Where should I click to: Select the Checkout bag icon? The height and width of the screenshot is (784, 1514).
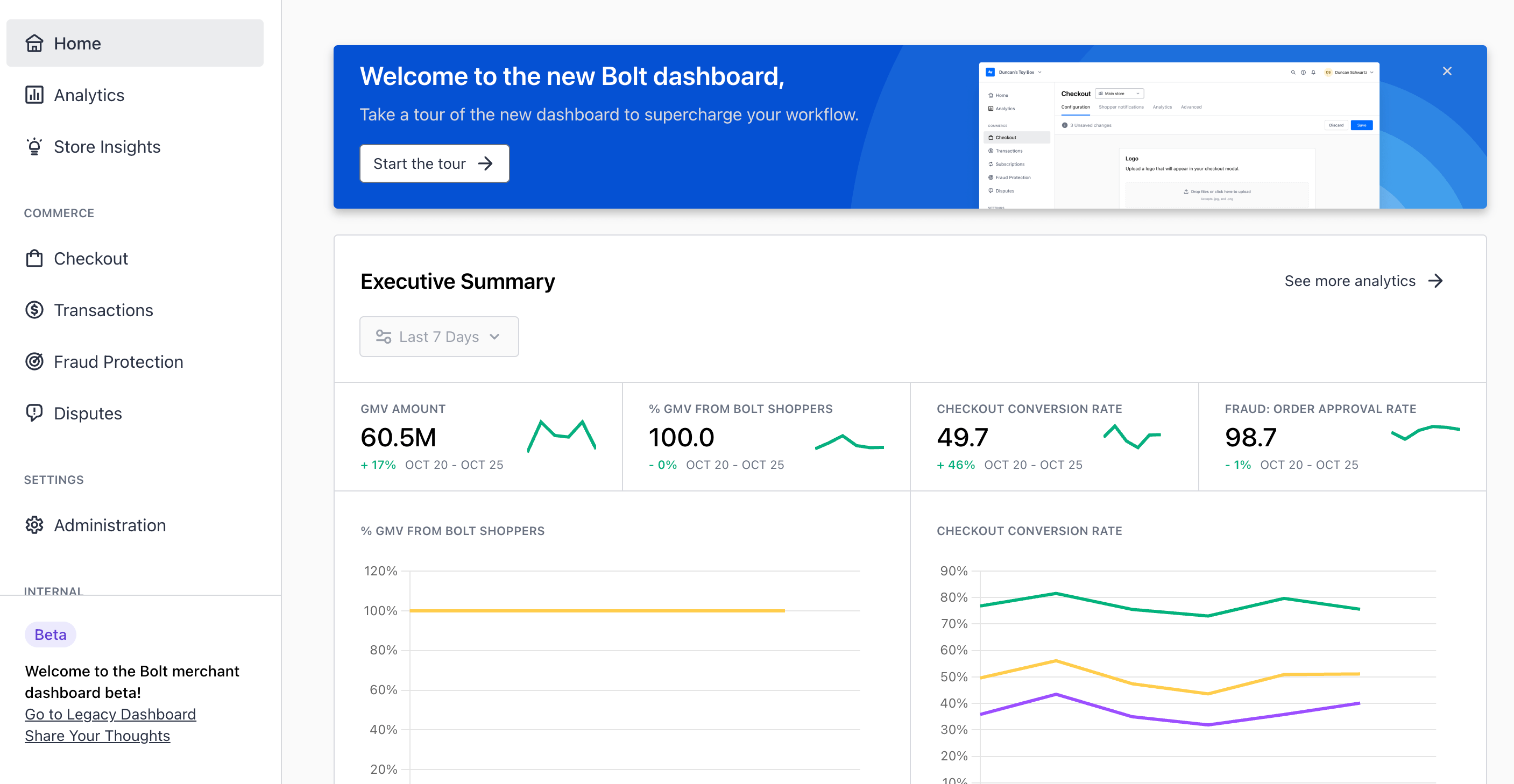point(34,258)
